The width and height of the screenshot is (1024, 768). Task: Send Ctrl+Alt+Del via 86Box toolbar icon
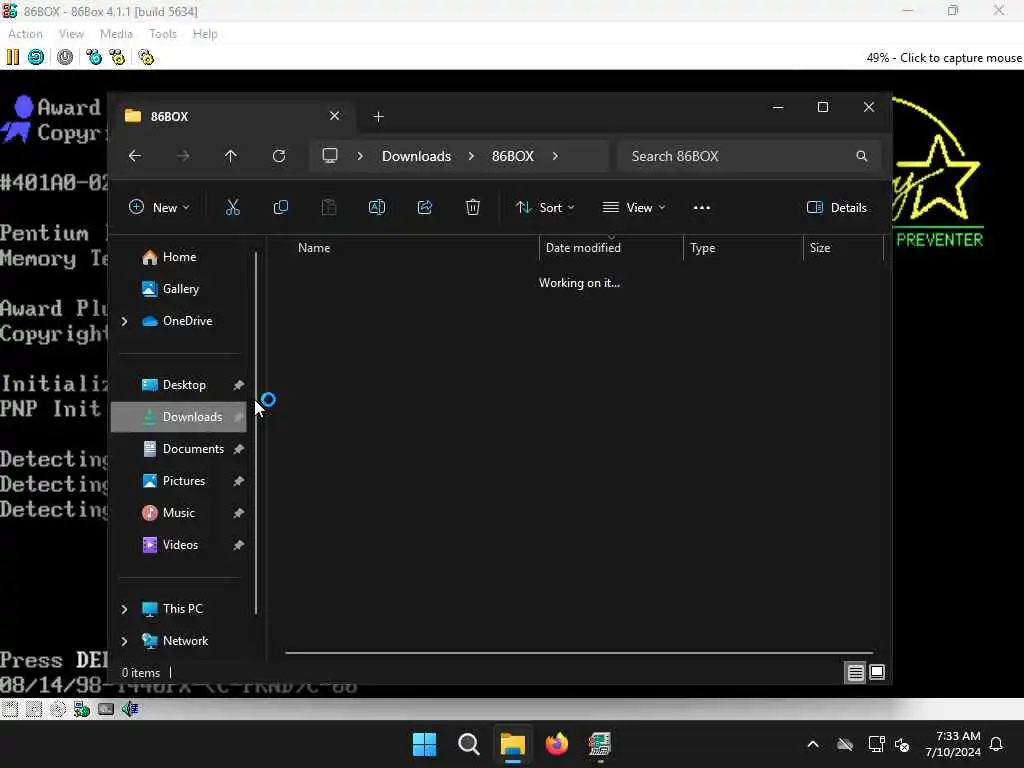[94, 57]
